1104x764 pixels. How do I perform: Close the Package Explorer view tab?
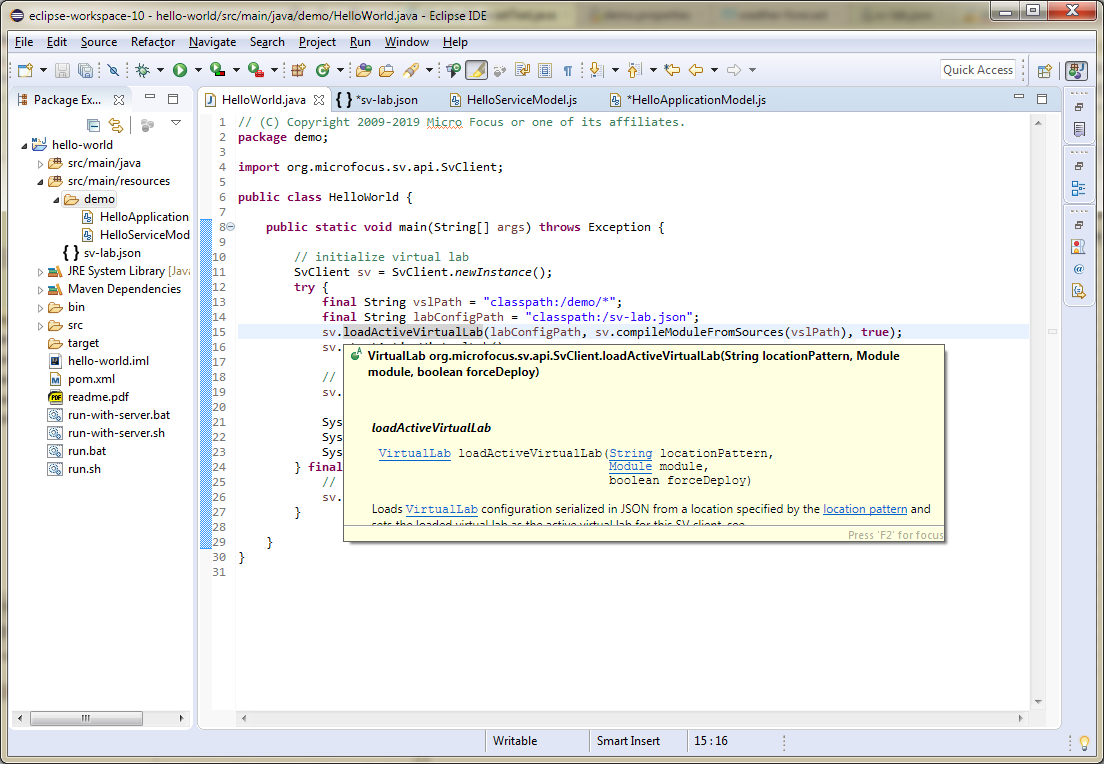pos(119,100)
